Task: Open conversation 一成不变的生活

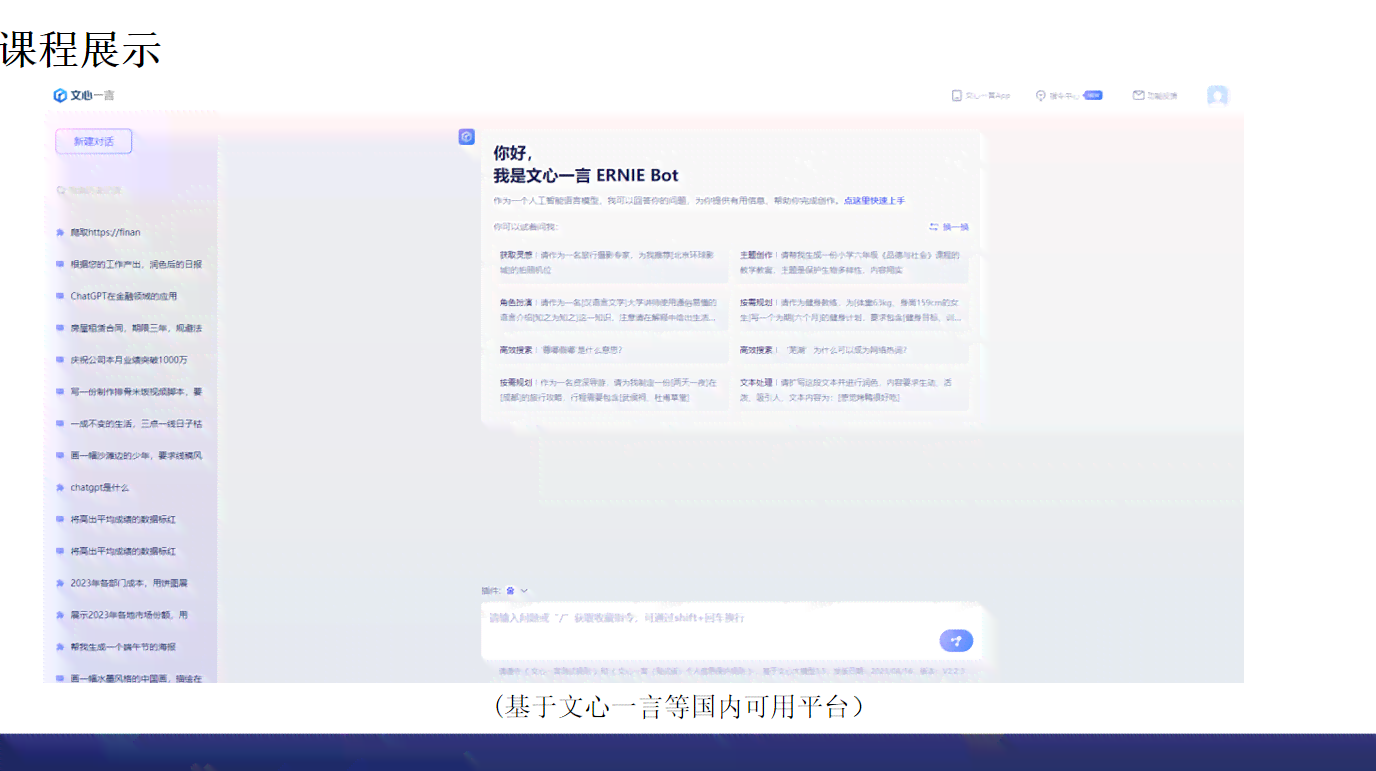Action: tap(136, 424)
